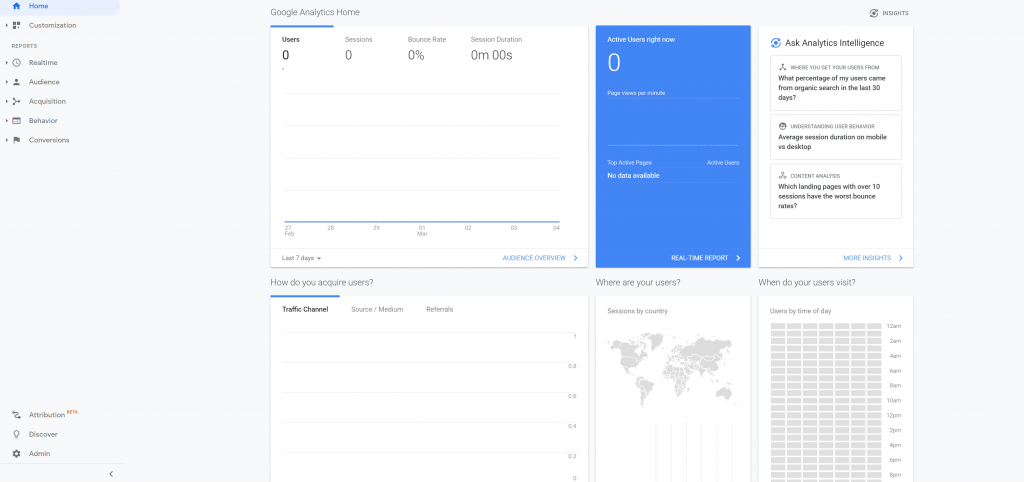Click the Discover lightbulb icon
The width and height of the screenshot is (1024, 482).
[16, 434]
